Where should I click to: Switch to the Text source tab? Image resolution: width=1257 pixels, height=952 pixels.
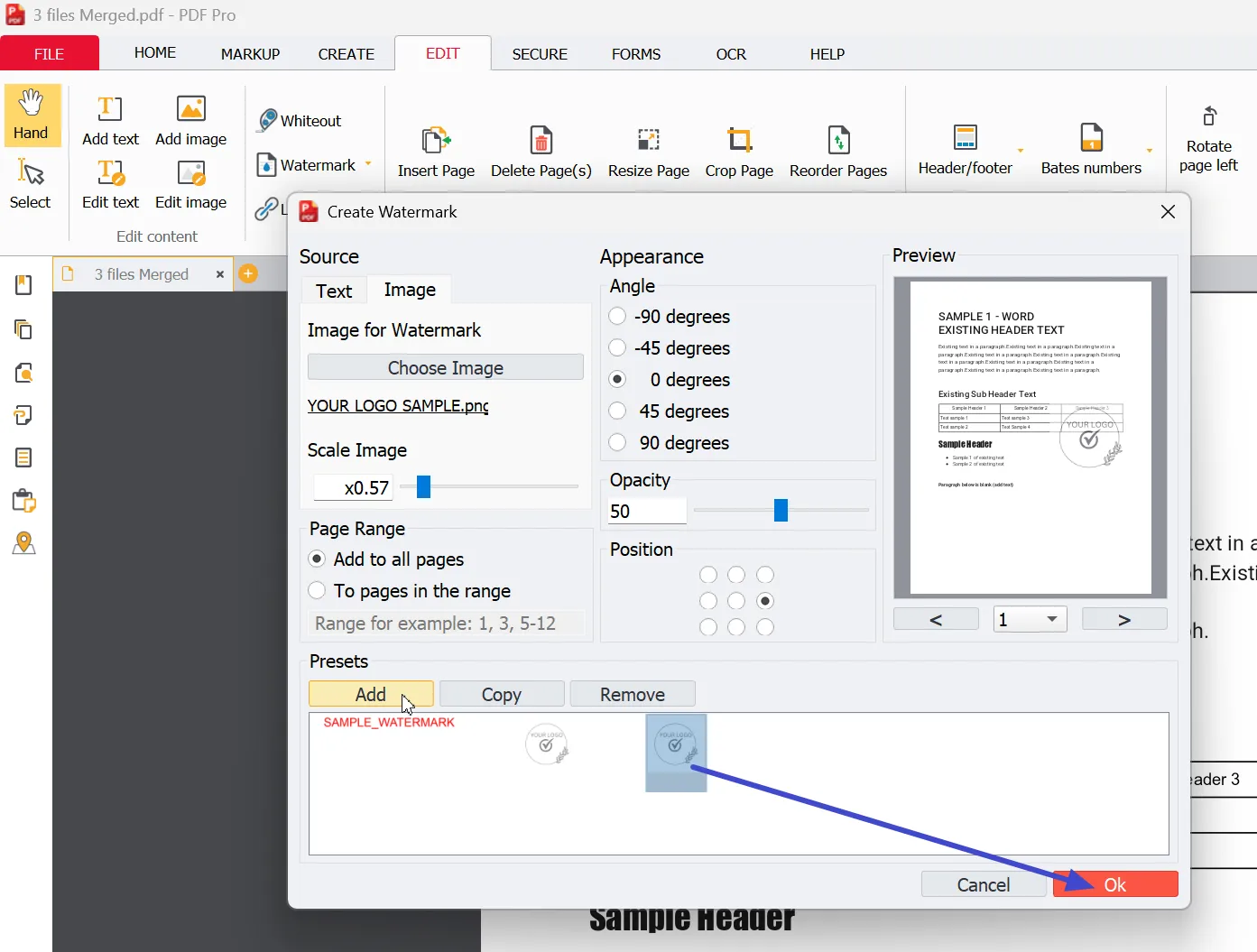334,291
